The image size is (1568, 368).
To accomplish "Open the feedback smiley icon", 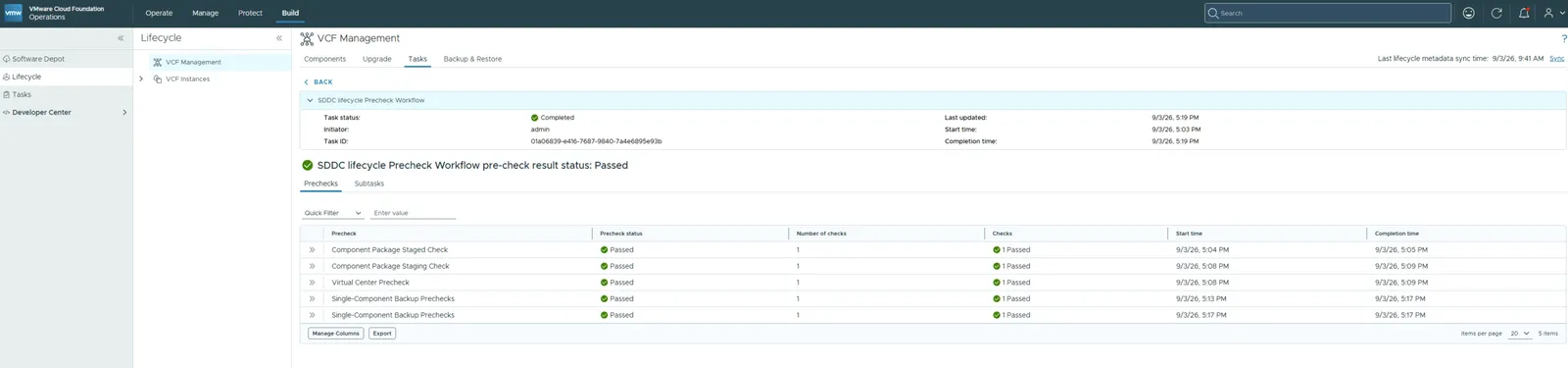I will pos(1468,13).
